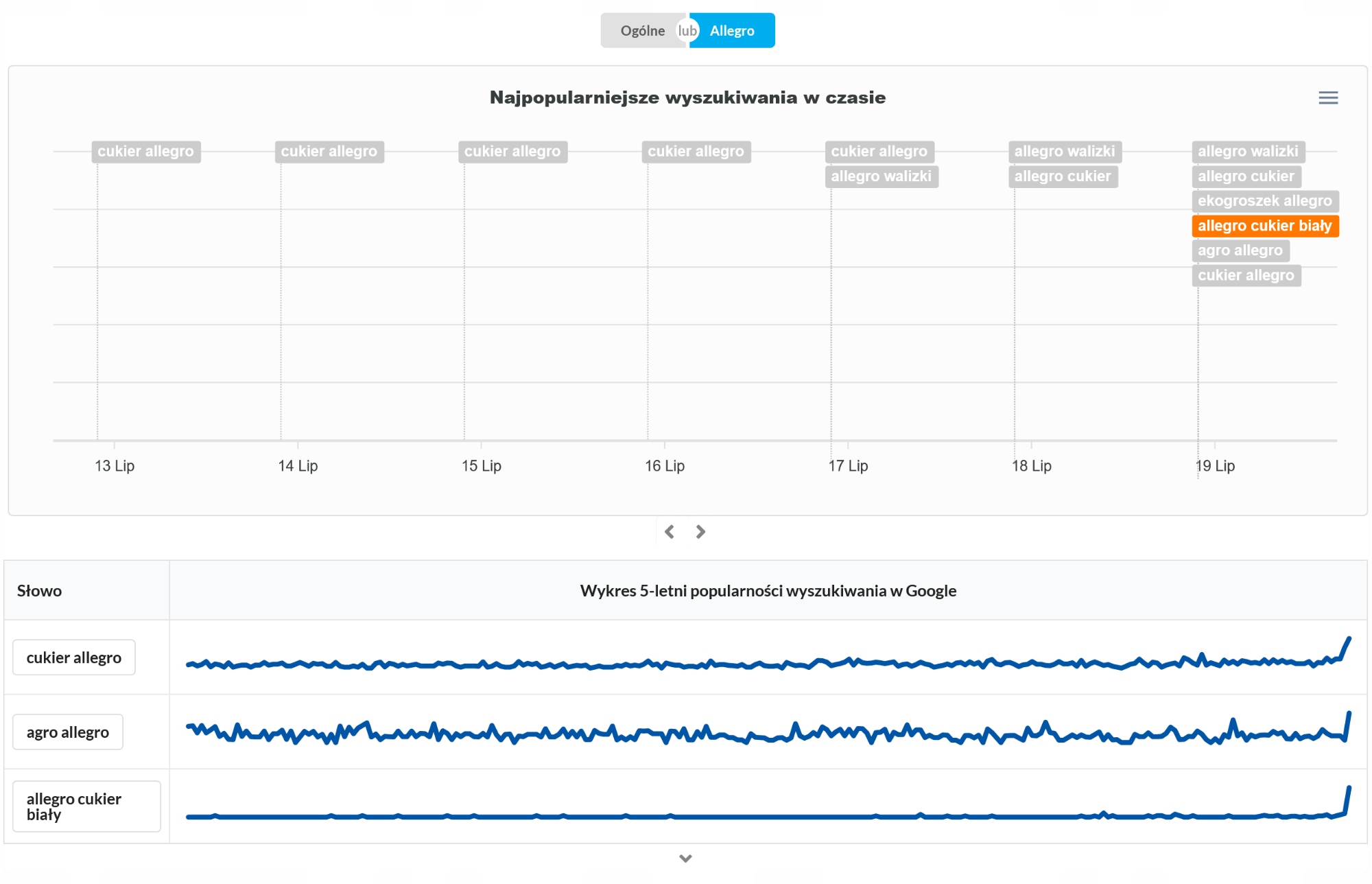Screen dimensions: 1372x884
Task: Click the next period right chevron
Action: pos(700,532)
